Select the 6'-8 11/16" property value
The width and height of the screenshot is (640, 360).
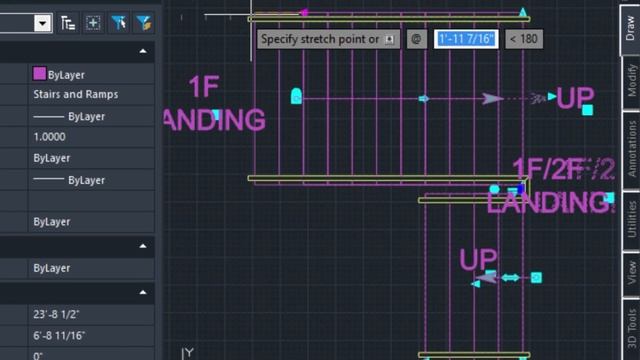(x=59, y=336)
